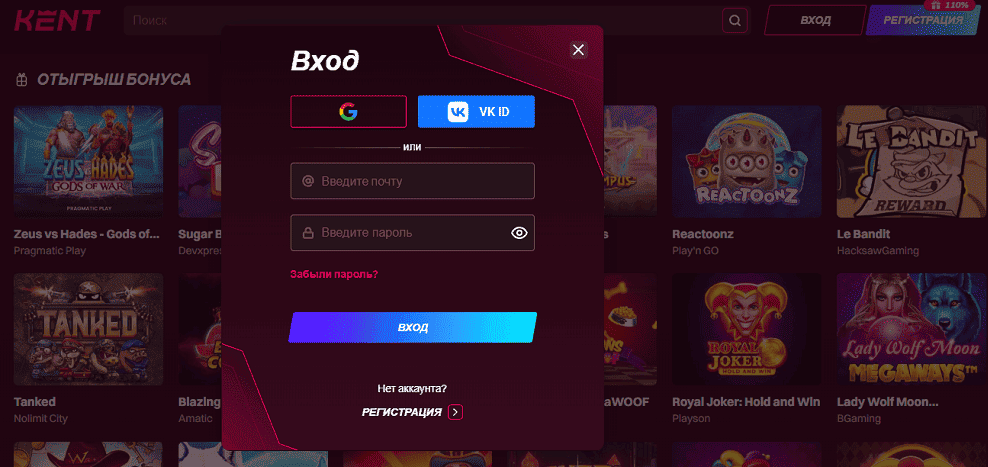Viewport: 988px width, 467px height.
Task: Focus the Введите почту email field
Action: click(413, 181)
